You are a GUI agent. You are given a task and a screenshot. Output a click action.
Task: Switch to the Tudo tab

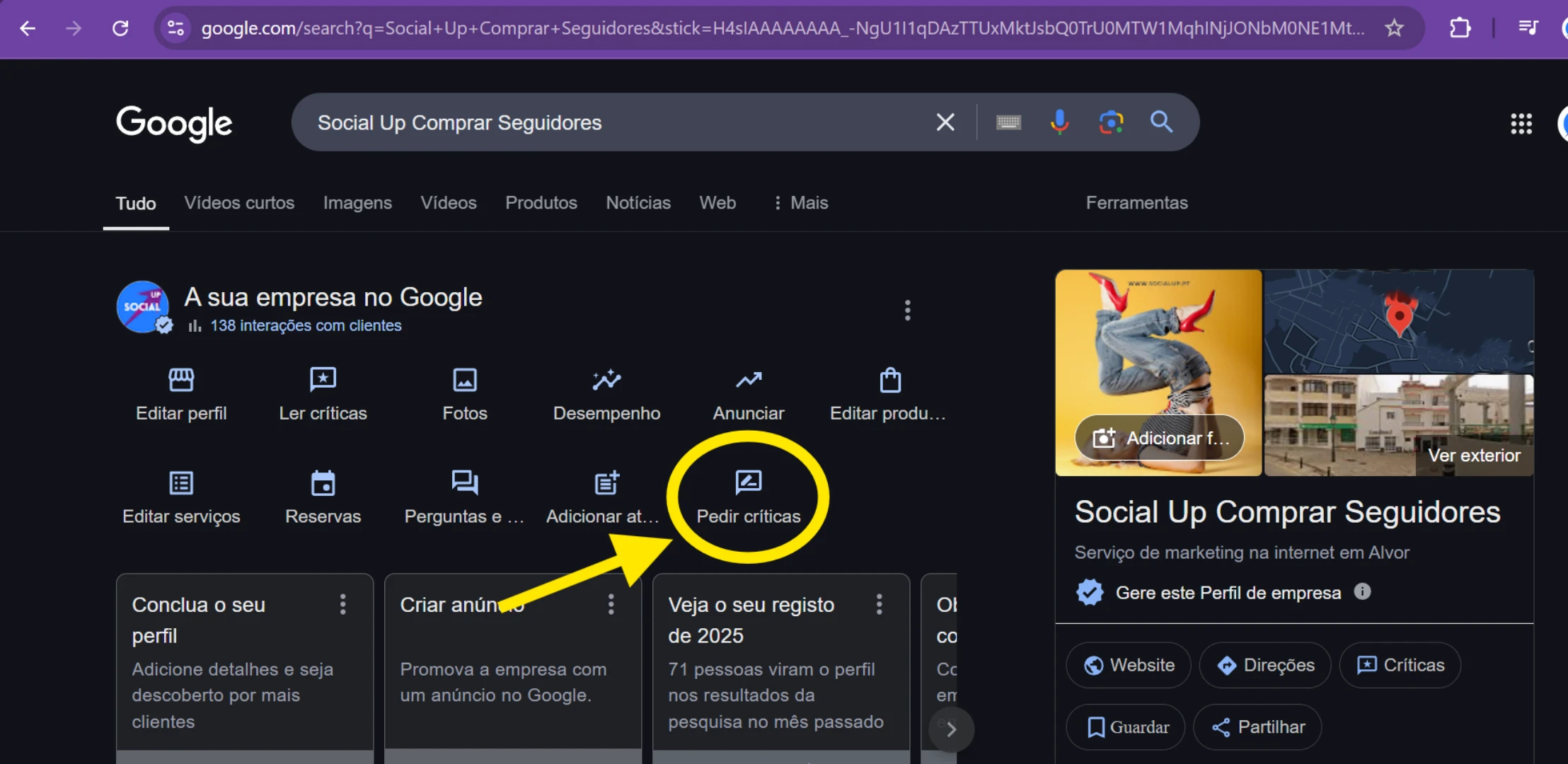[136, 204]
